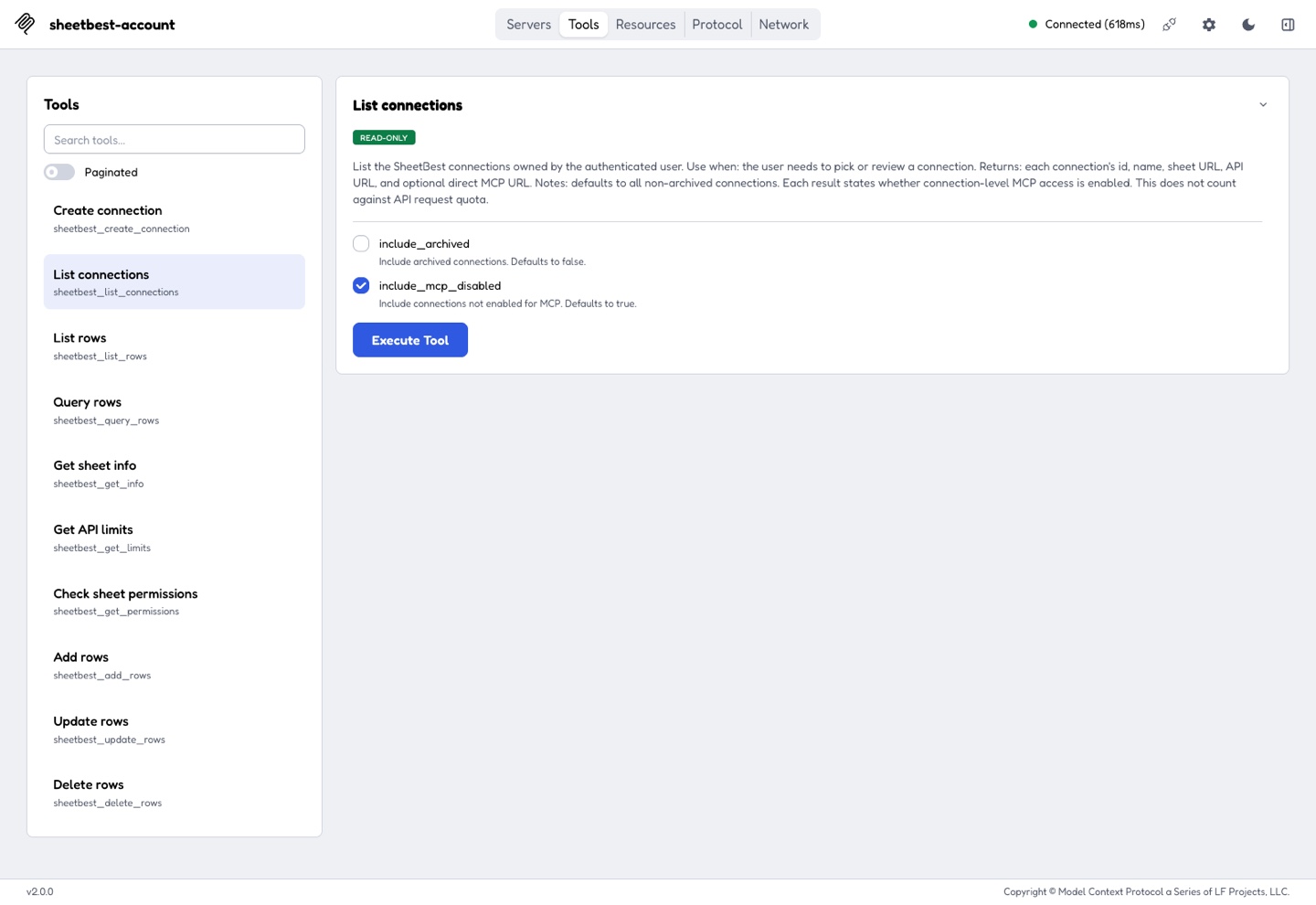The width and height of the screenshot is (1316, 905).
Task: Check the include_archived checkbox
Action: (x=361, y=244)
